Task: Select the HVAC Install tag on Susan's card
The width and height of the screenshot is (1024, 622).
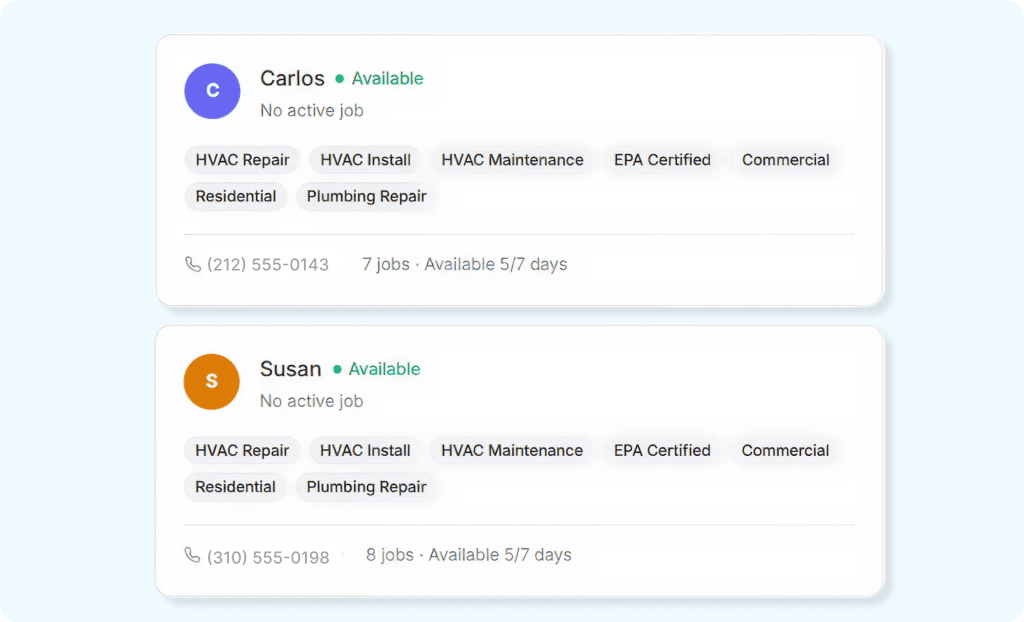Action: click(365, 450)
